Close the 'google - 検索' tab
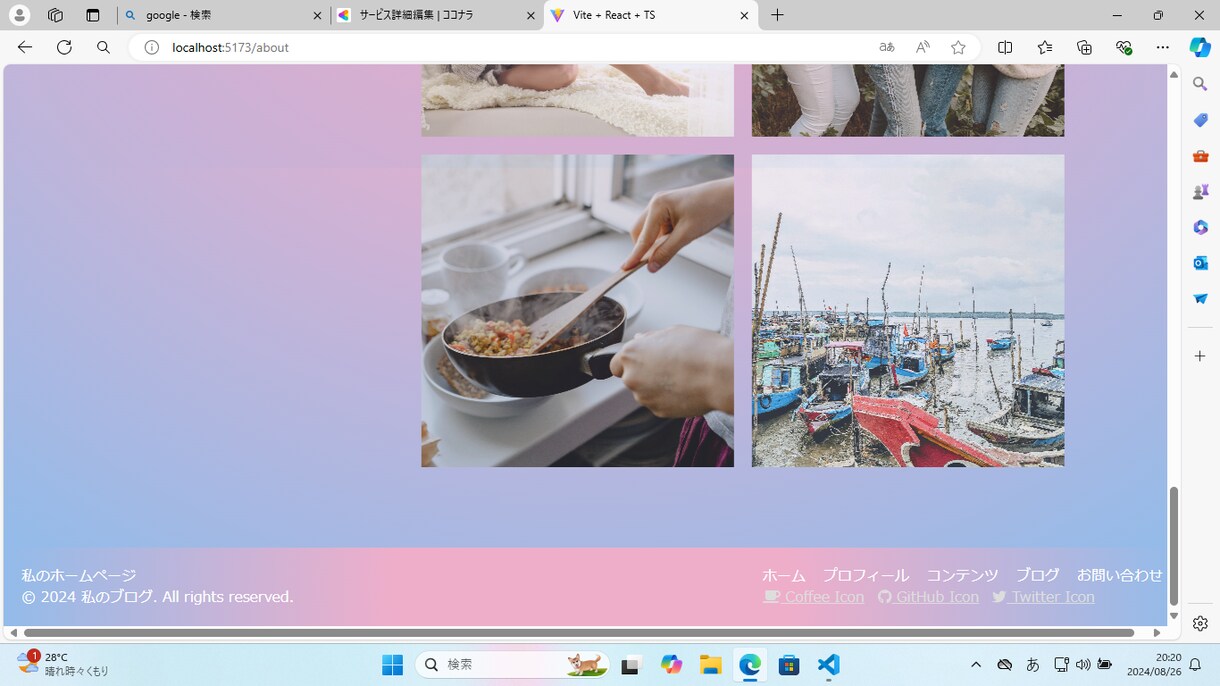1220x686 pixels. (317, 16)
